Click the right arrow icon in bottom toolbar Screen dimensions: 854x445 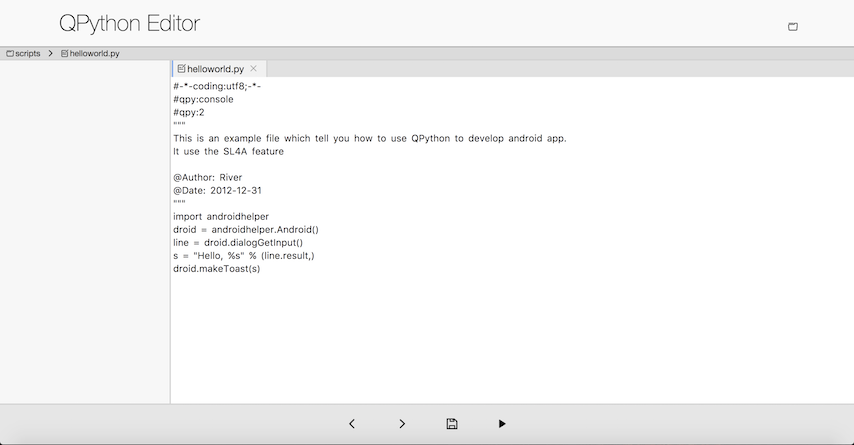[x=402, y=424]
